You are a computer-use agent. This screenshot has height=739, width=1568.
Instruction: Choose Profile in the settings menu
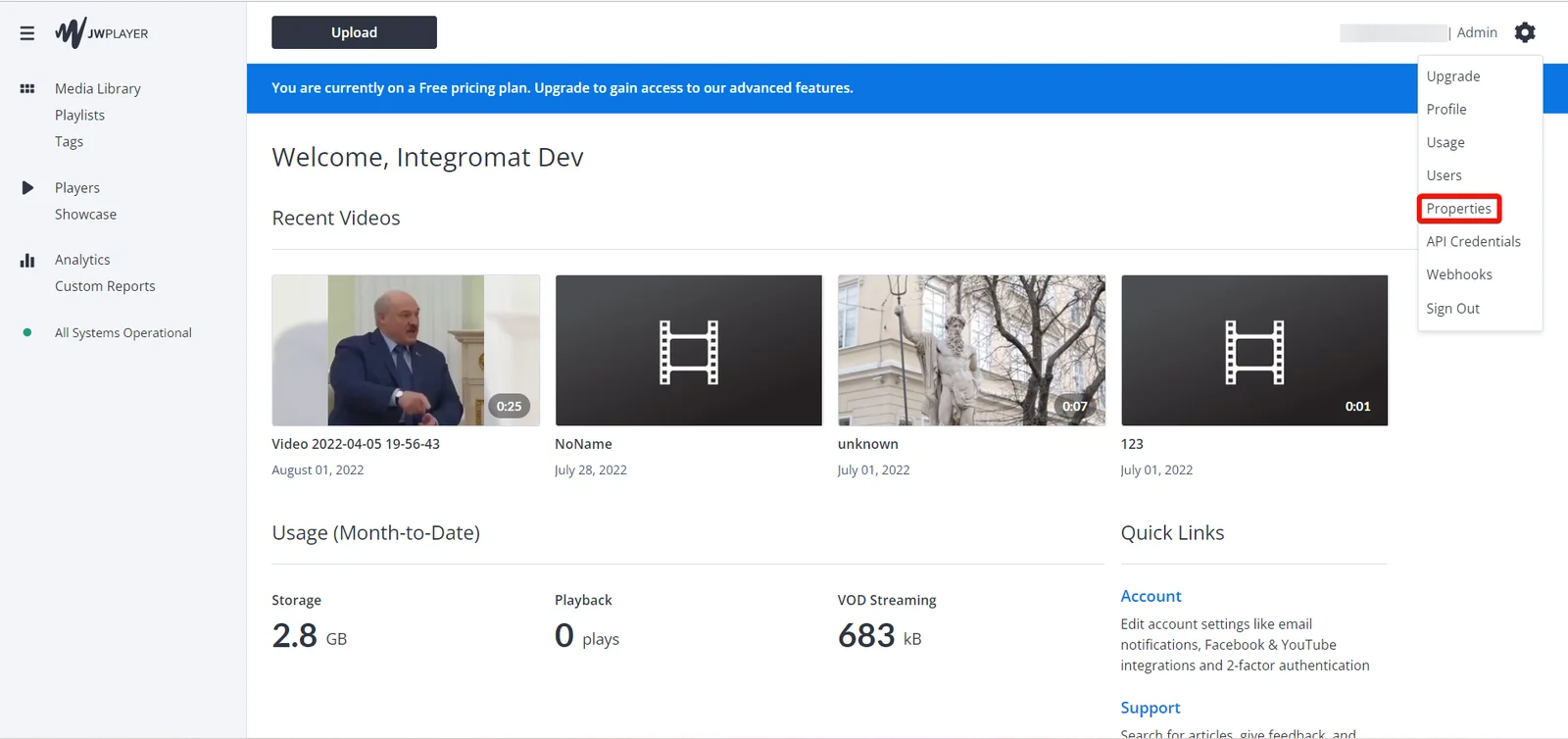click(x=1446, y=109)
